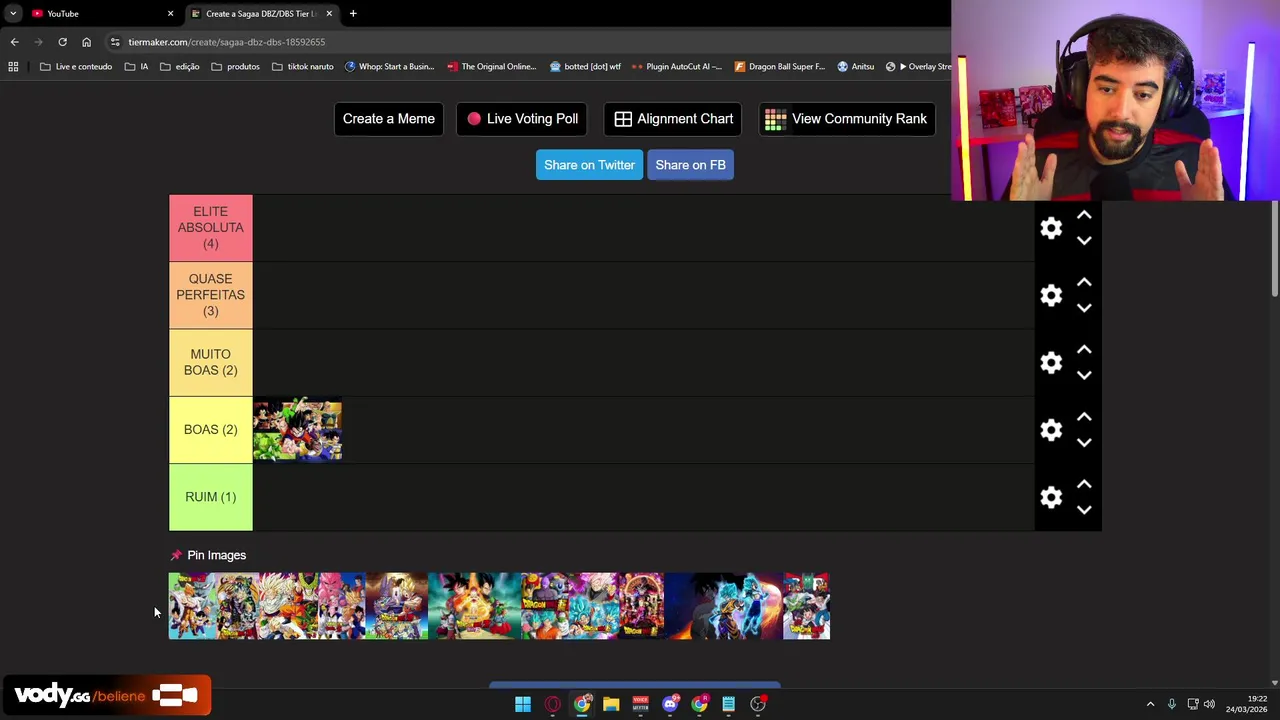Open the Anitsu bookmark

click(x=856, y=67)
